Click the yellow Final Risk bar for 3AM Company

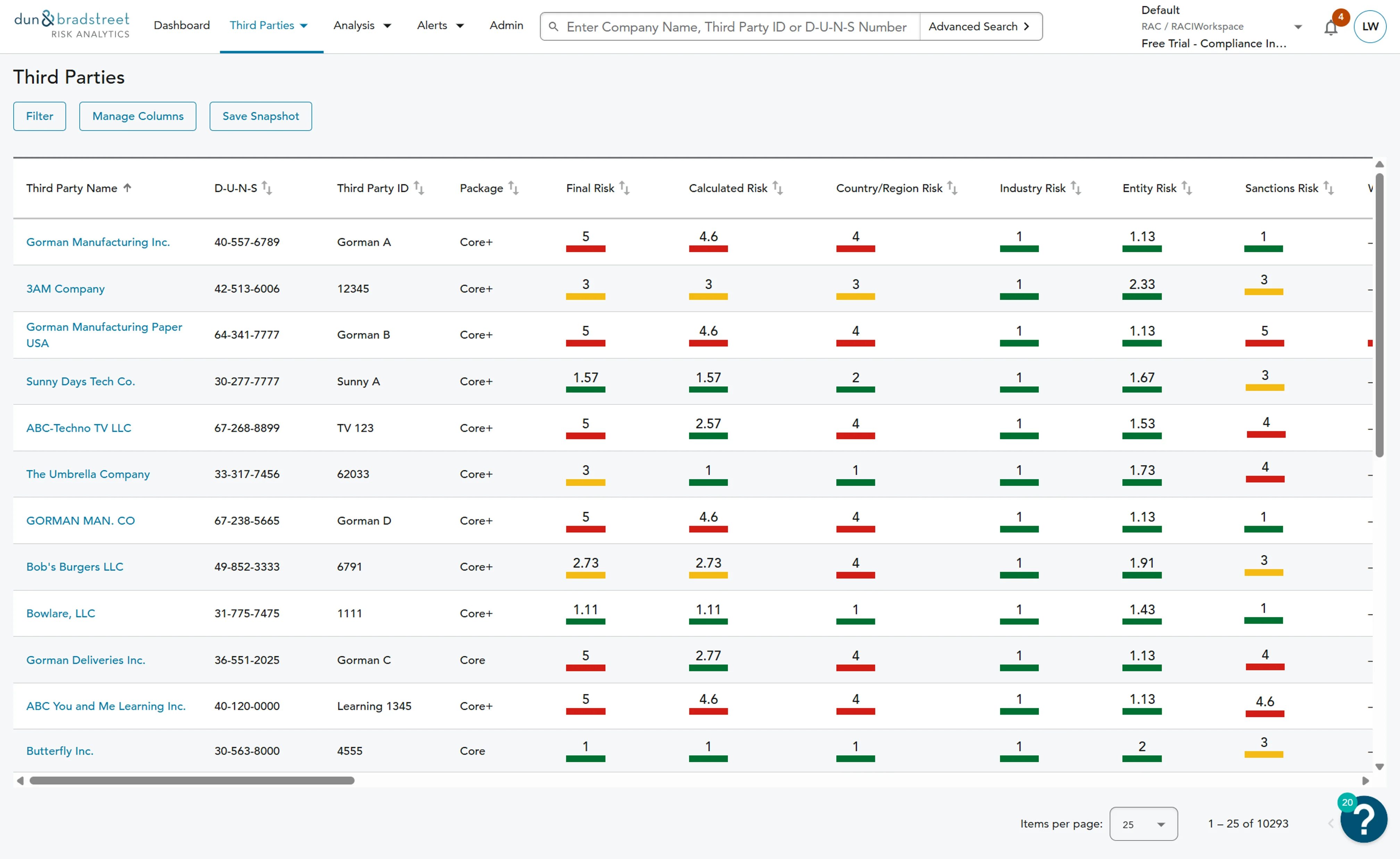tap(585, 296)
